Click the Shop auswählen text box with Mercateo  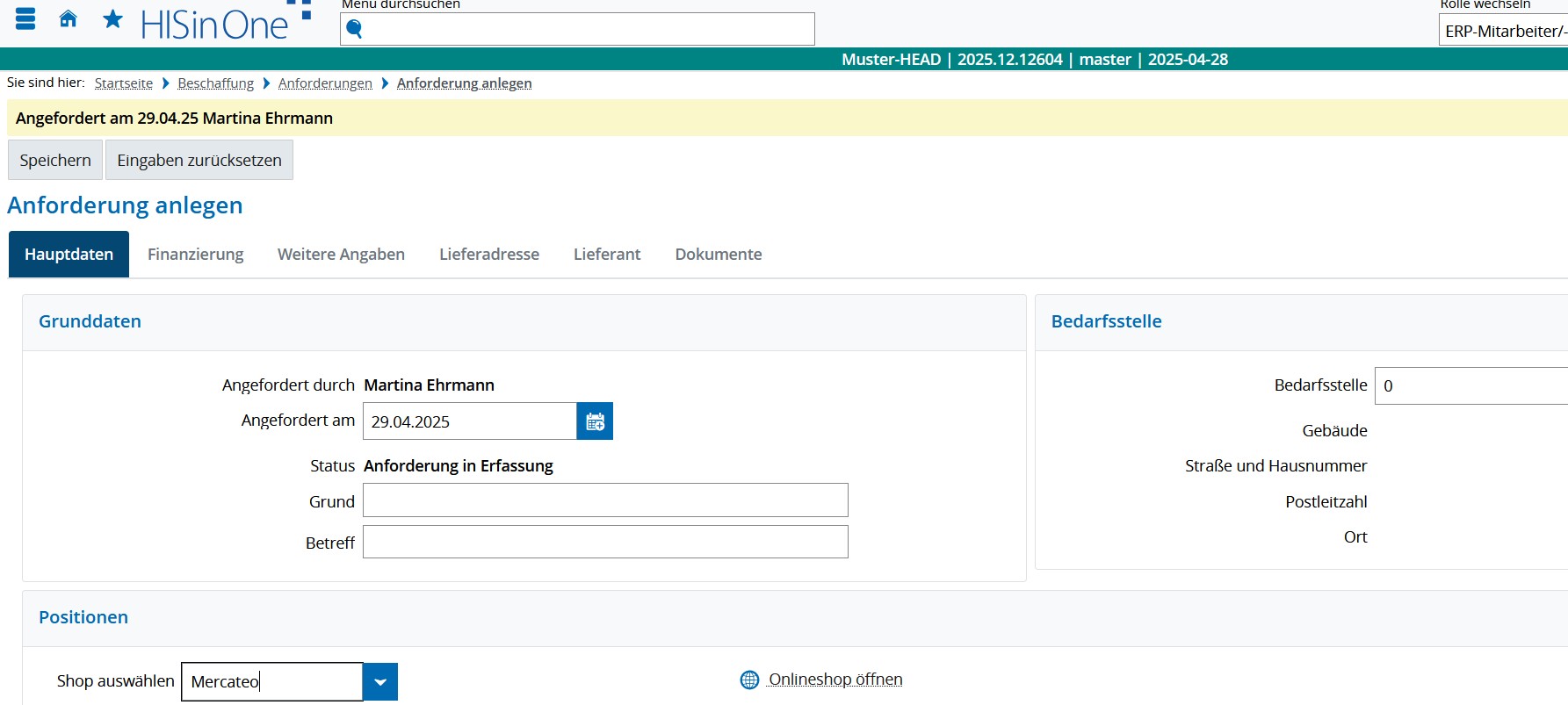pos(272,682)
